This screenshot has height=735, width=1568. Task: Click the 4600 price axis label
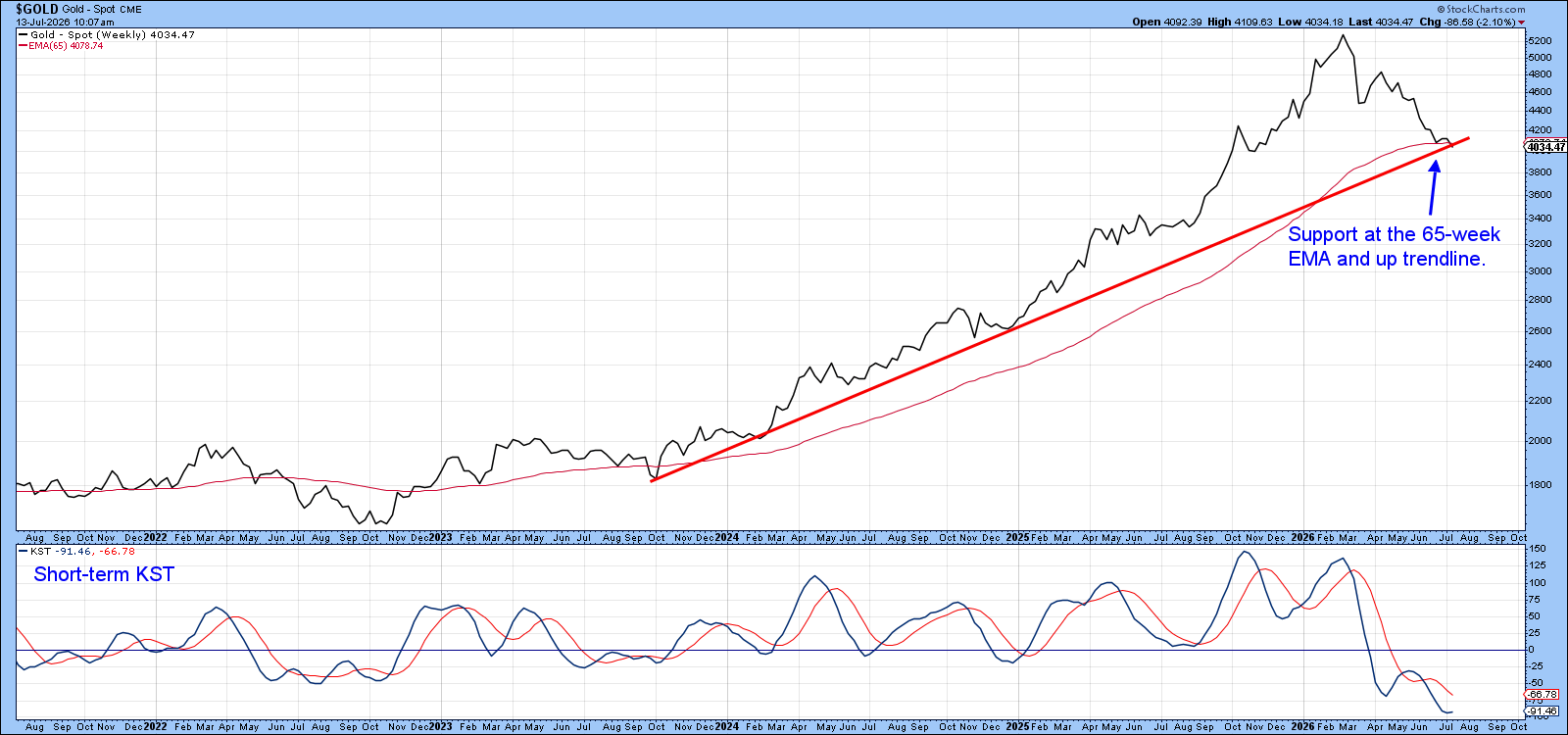coord(1540,92)
